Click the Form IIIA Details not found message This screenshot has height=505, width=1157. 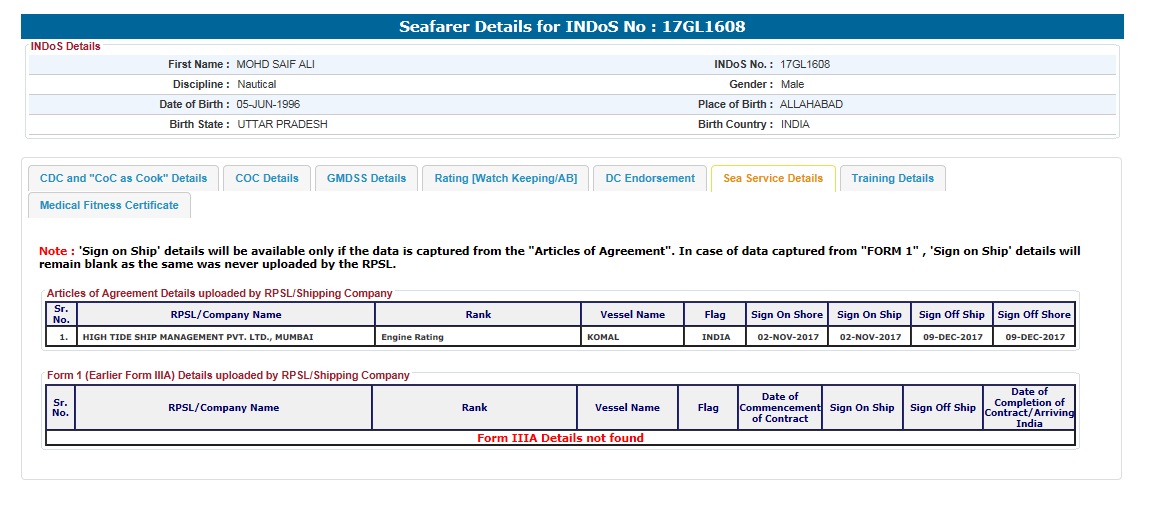click(560, 438)
